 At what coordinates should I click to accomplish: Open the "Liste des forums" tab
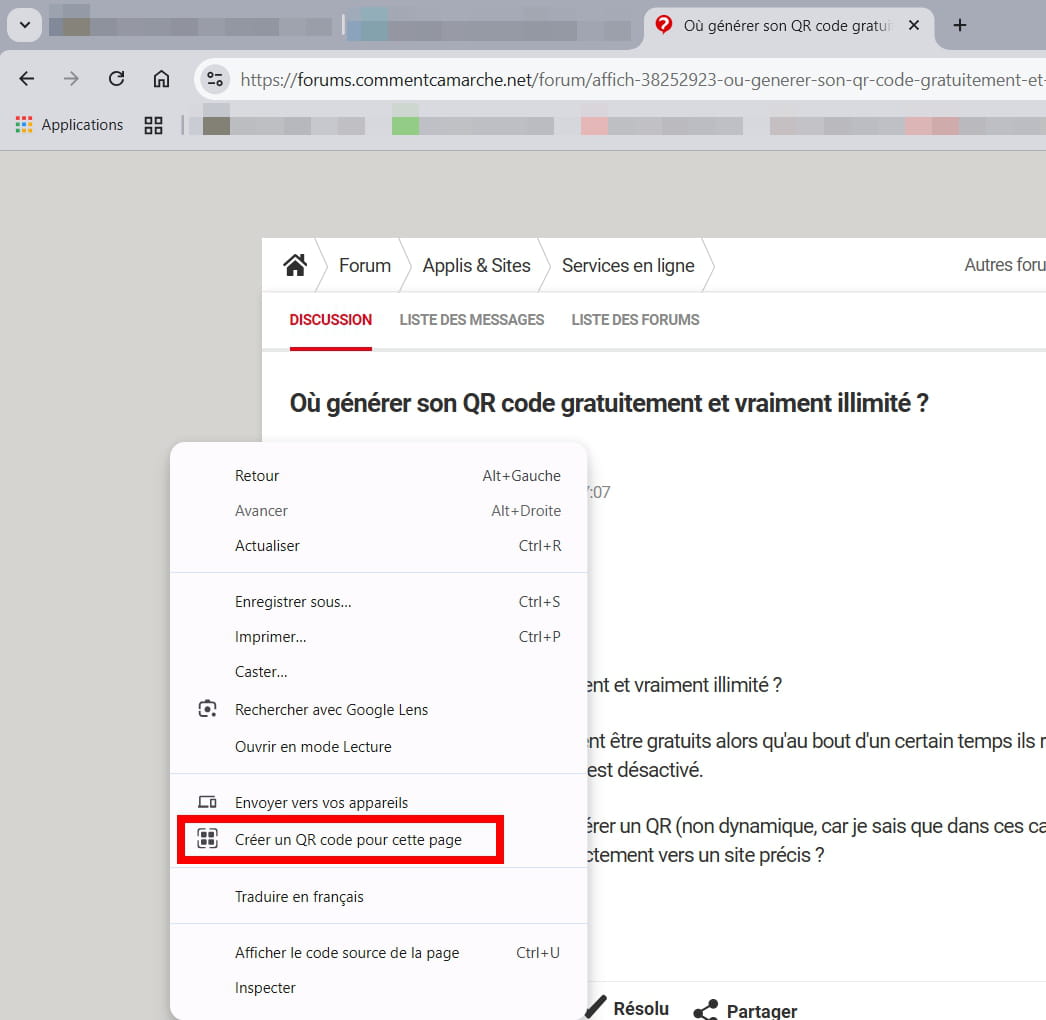coord(635,320)
